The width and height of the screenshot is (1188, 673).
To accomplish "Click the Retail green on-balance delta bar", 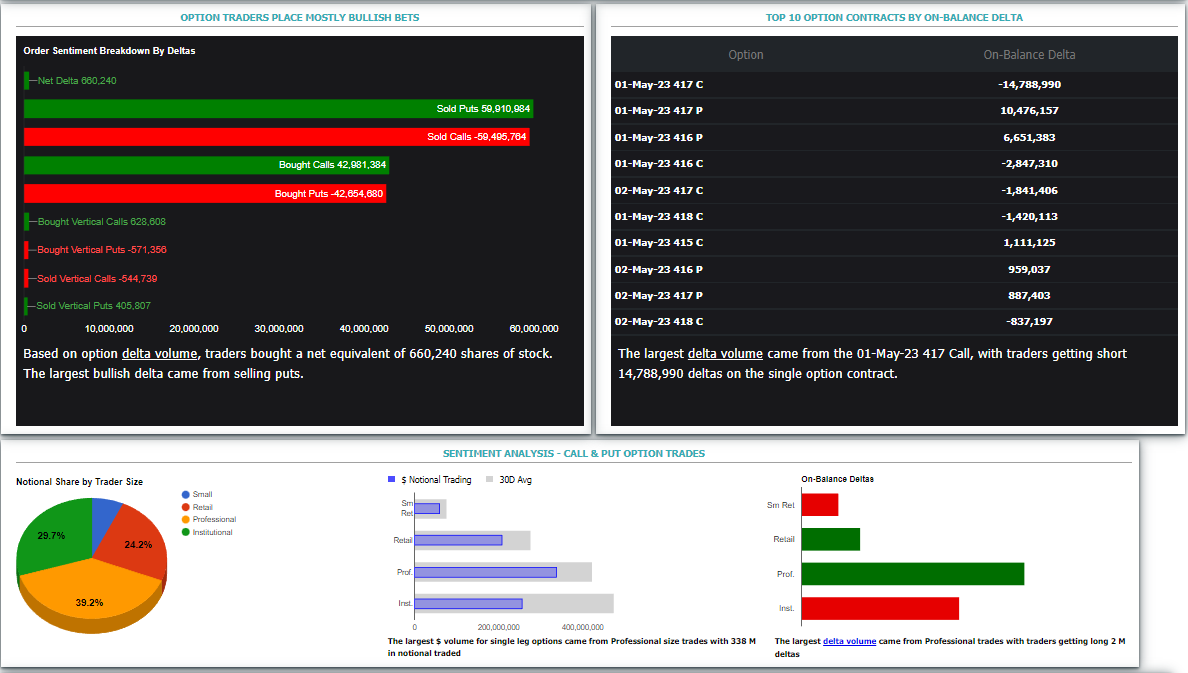I will pos(830,539).
